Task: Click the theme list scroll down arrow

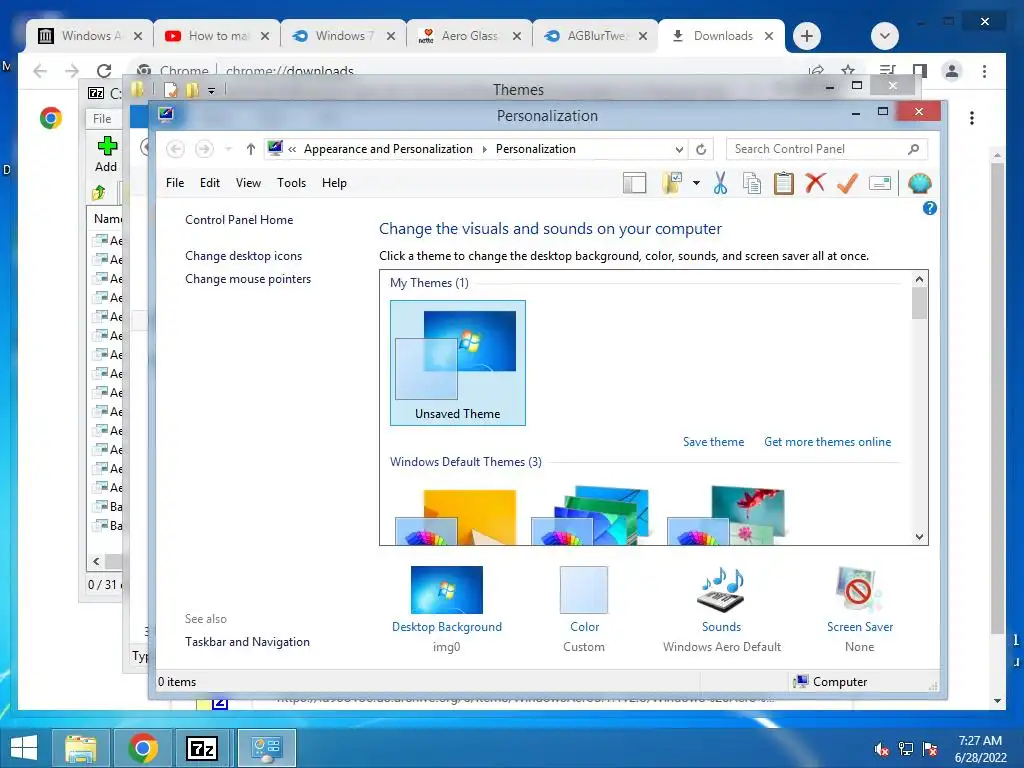Action: coord(920,537)
